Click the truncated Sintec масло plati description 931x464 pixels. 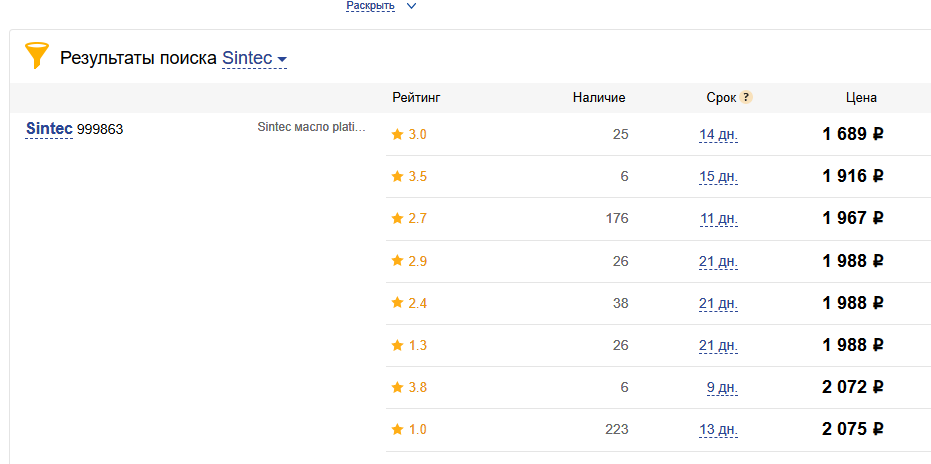pos(312,127)
